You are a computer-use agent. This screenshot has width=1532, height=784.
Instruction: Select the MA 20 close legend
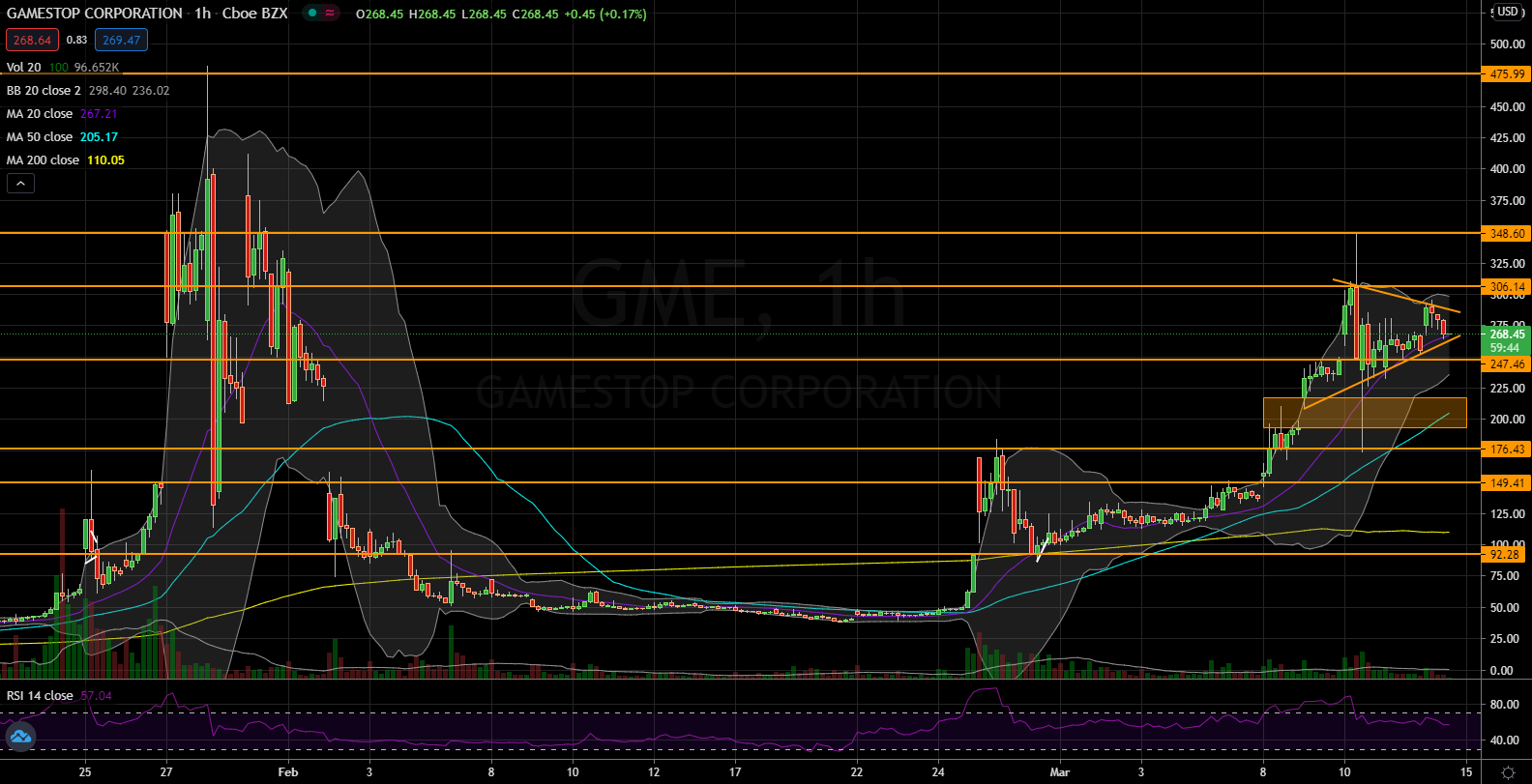coord(40,114)
